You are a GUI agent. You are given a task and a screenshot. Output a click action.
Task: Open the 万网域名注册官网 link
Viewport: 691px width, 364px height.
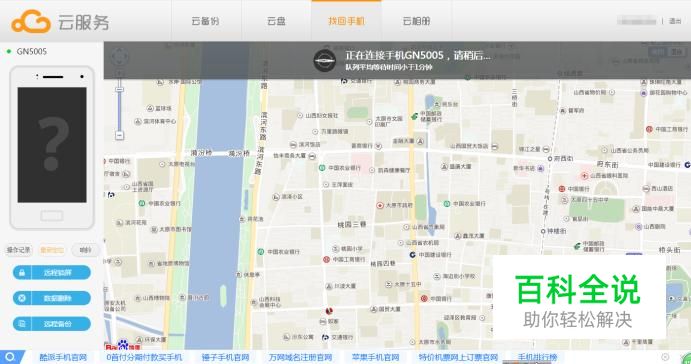tap(301, 357)
